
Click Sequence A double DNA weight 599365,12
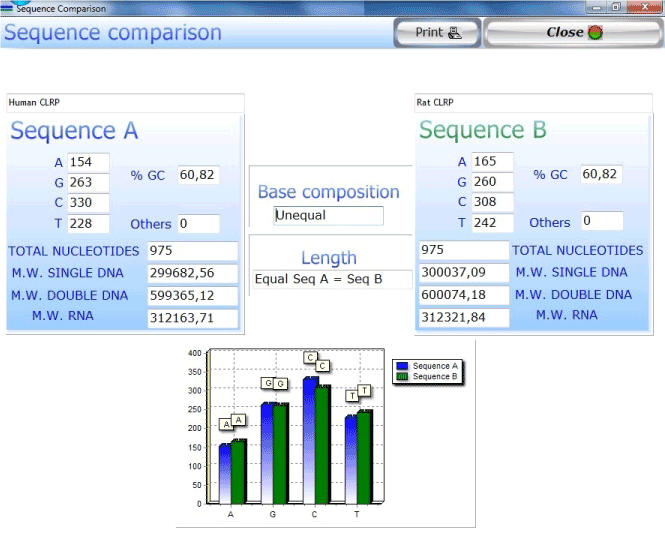pos(193,296)
